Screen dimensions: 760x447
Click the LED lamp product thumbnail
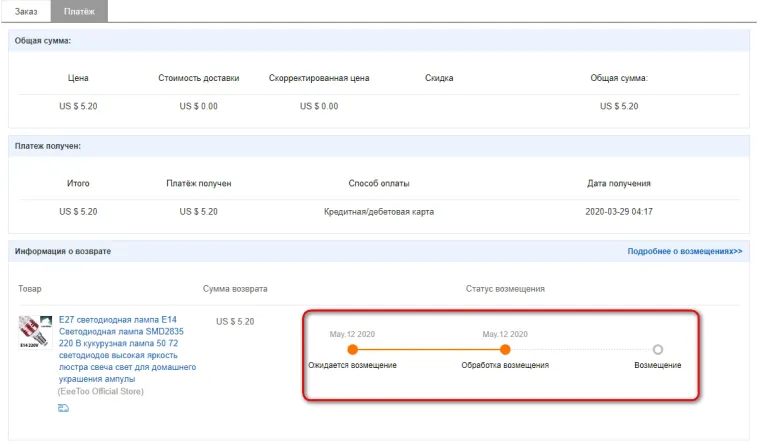(x=35, y=330)
